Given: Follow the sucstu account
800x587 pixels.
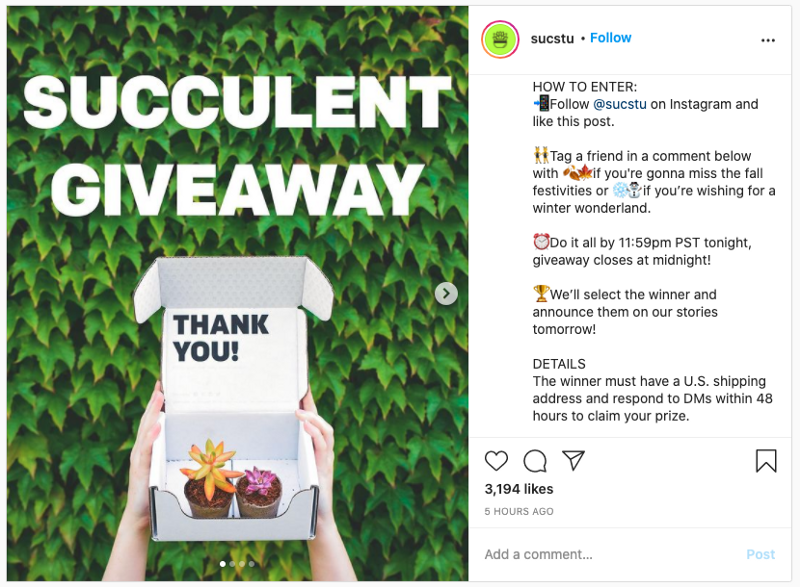Looking at the screenshot, I should (x=611, y=38).
